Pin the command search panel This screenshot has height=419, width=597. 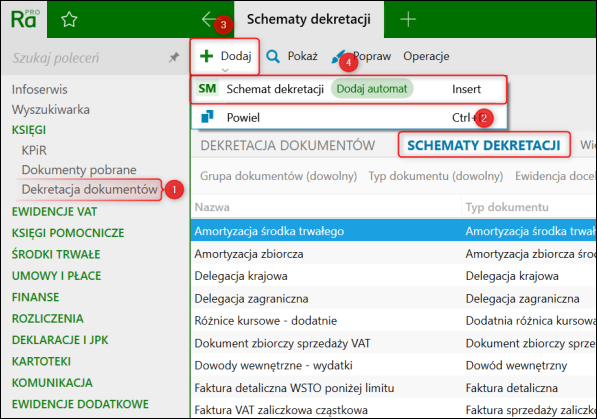coord(174,58)
